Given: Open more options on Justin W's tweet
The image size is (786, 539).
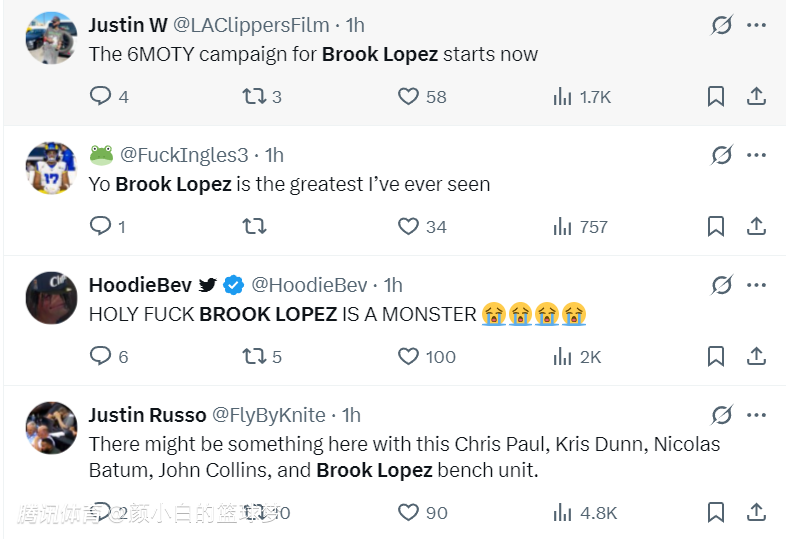Looking at the screenshot, I should pos(757,25).
